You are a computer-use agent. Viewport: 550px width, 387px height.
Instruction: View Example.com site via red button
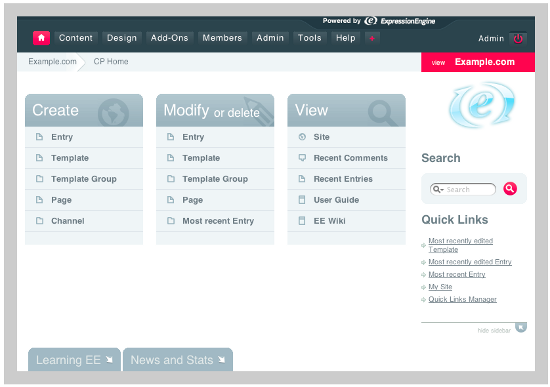pos(478,62)
